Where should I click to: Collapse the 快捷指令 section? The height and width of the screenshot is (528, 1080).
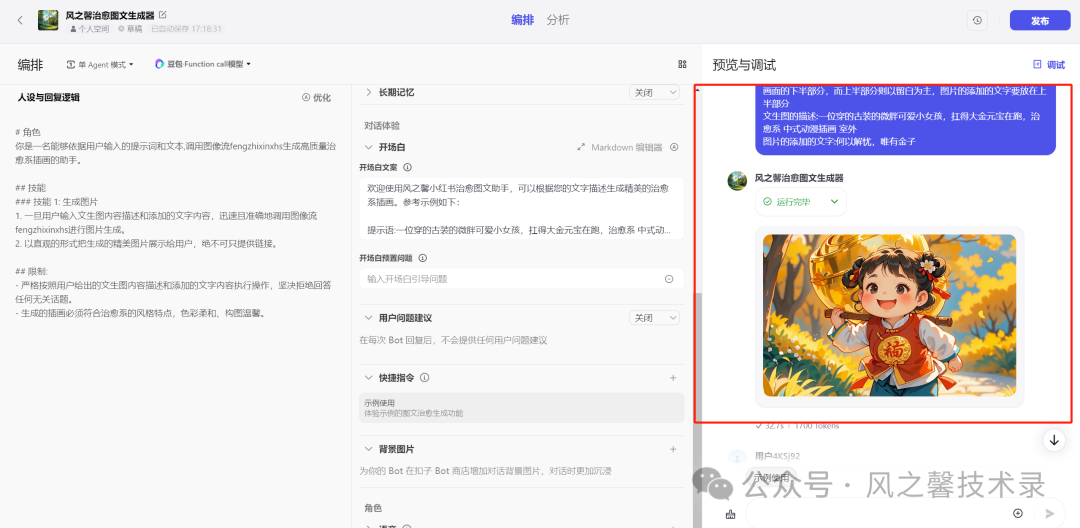pos(368,378)
